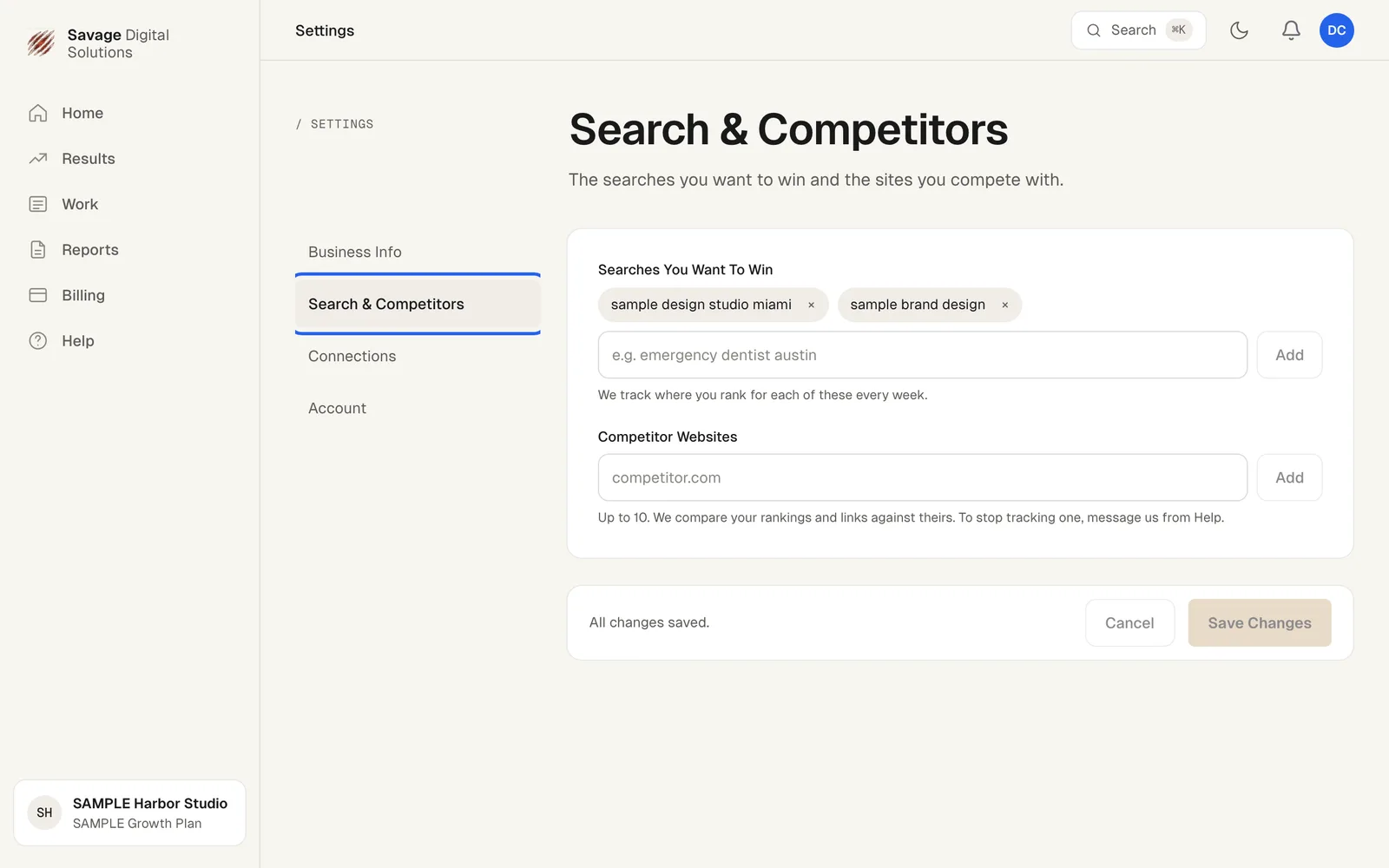Click the 'sample brand design' tag text
Viewport: 1389px width, 868px height.
[x=918, y=305]
